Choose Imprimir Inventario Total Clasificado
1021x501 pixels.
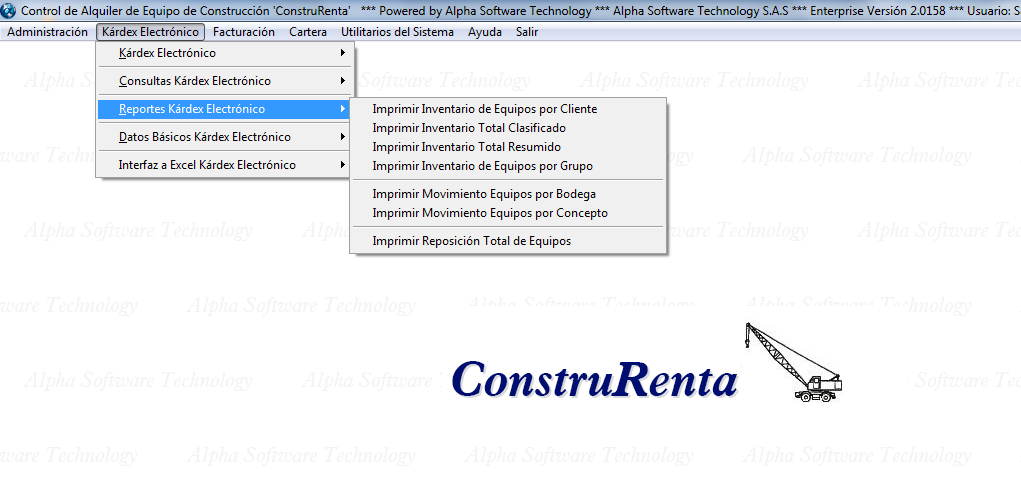(x=469, y=128)
